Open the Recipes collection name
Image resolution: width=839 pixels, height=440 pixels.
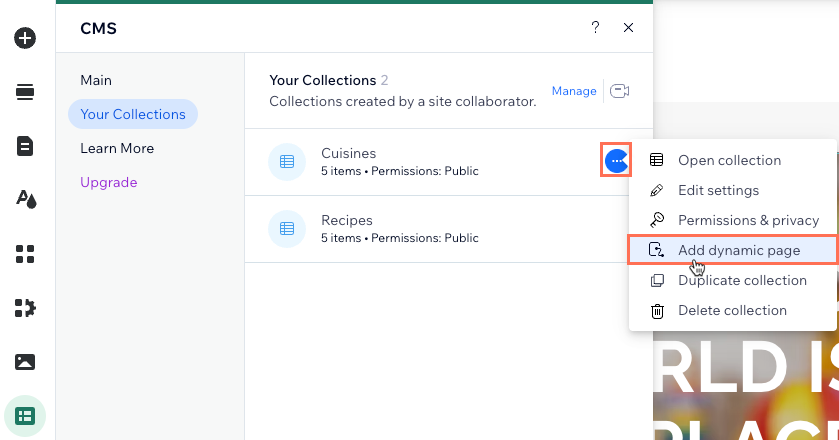coord(347,220)
